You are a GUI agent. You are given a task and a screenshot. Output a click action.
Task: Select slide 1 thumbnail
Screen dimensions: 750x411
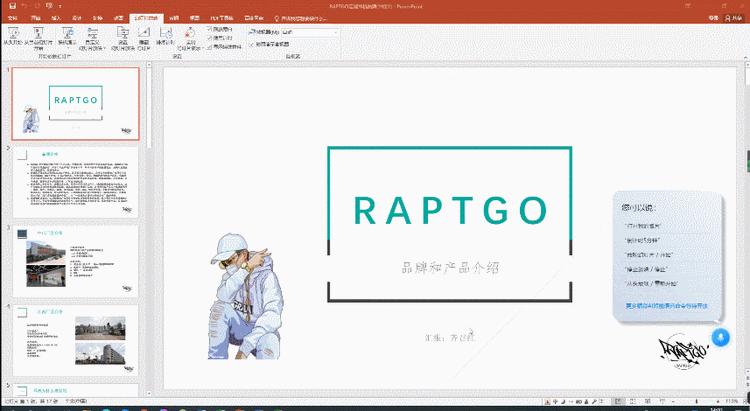pyautogui.click(x=76, y=103)
